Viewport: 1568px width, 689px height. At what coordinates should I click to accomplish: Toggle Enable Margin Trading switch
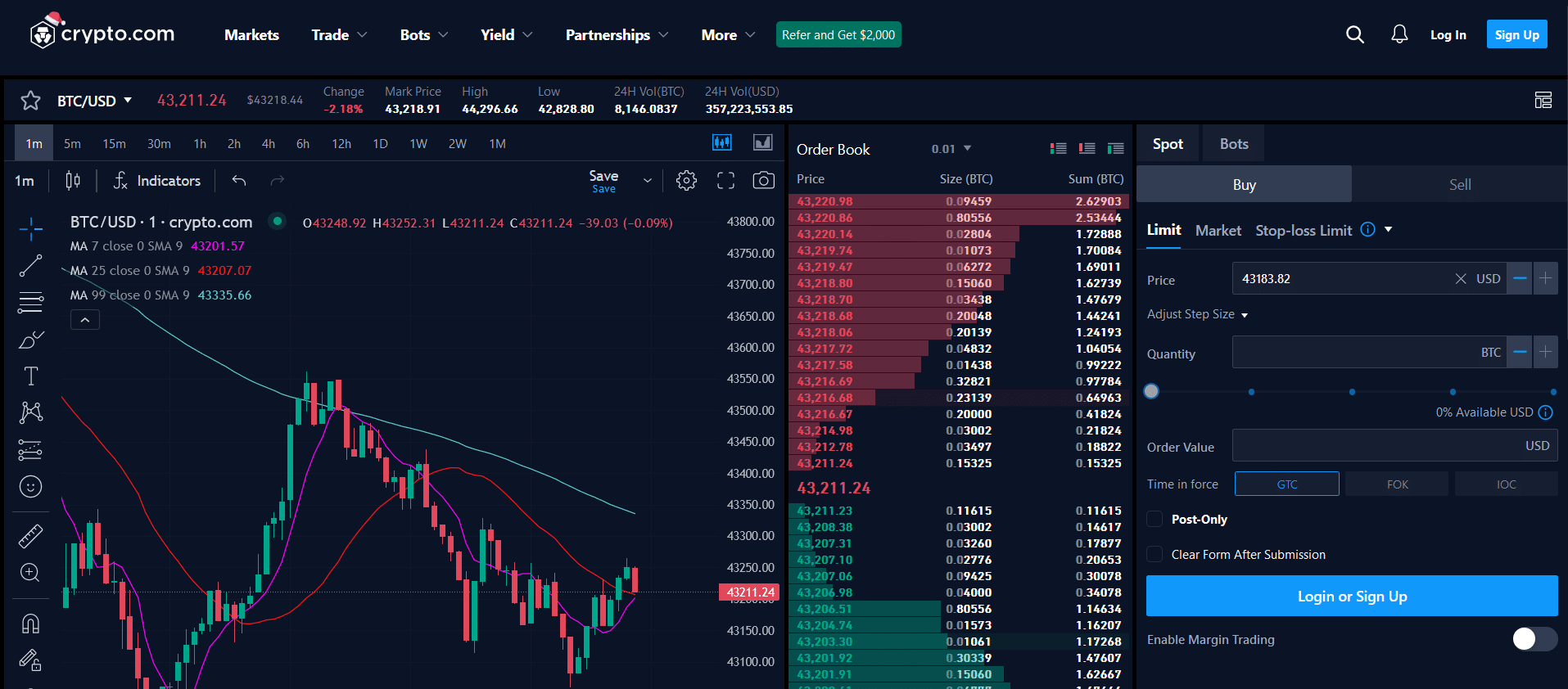click(1534, 639)
